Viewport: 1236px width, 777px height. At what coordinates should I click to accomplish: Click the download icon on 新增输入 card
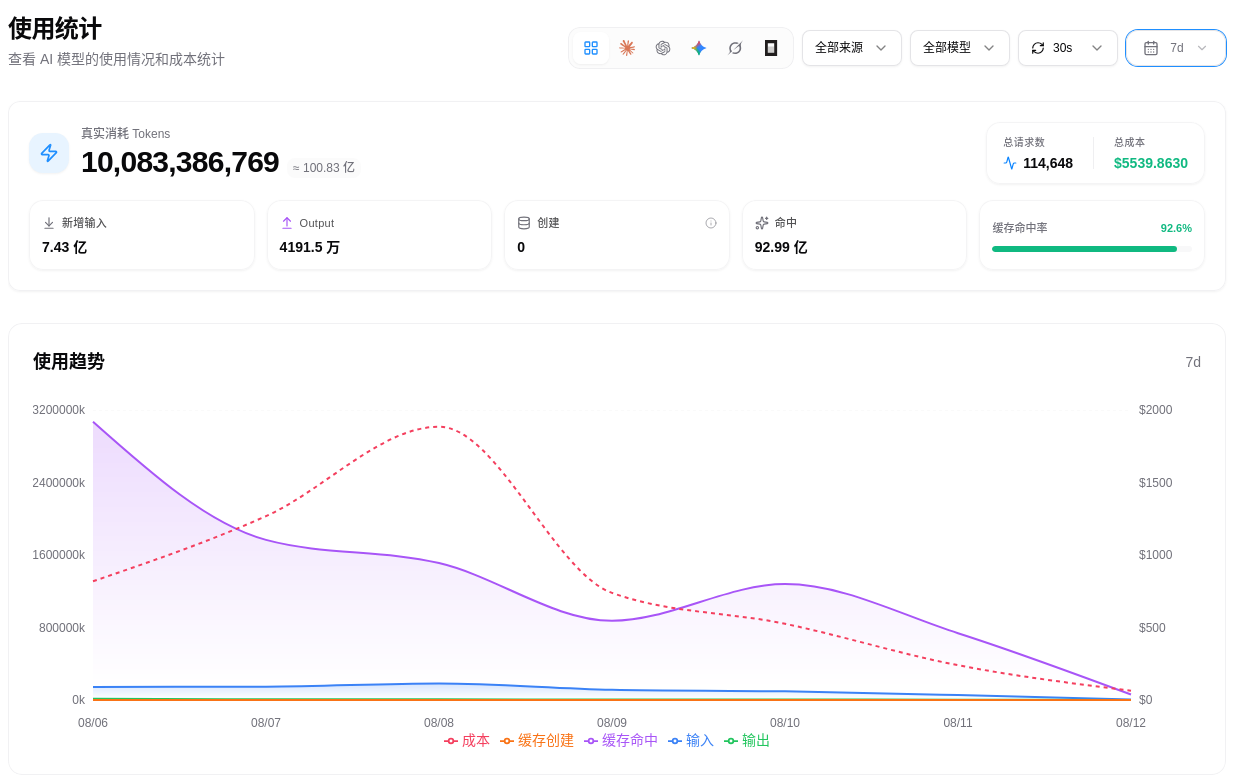click(49, 223)
